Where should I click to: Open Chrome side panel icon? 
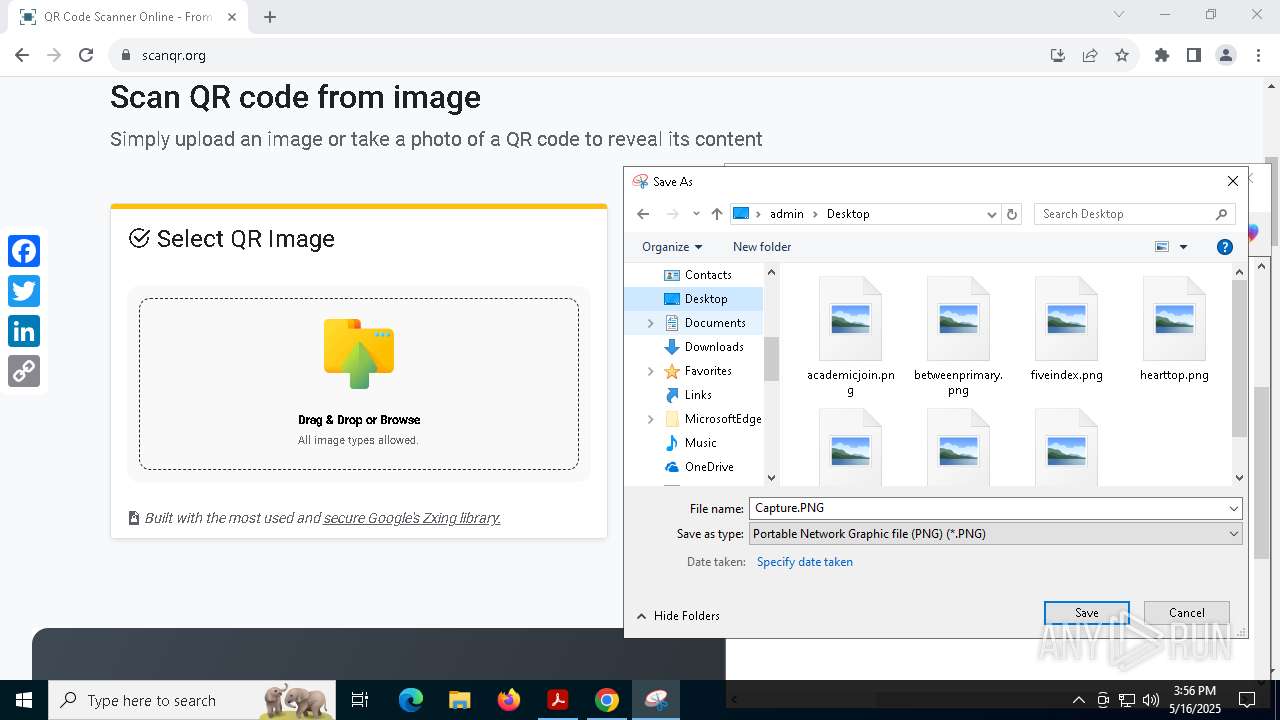[1194, 55]
